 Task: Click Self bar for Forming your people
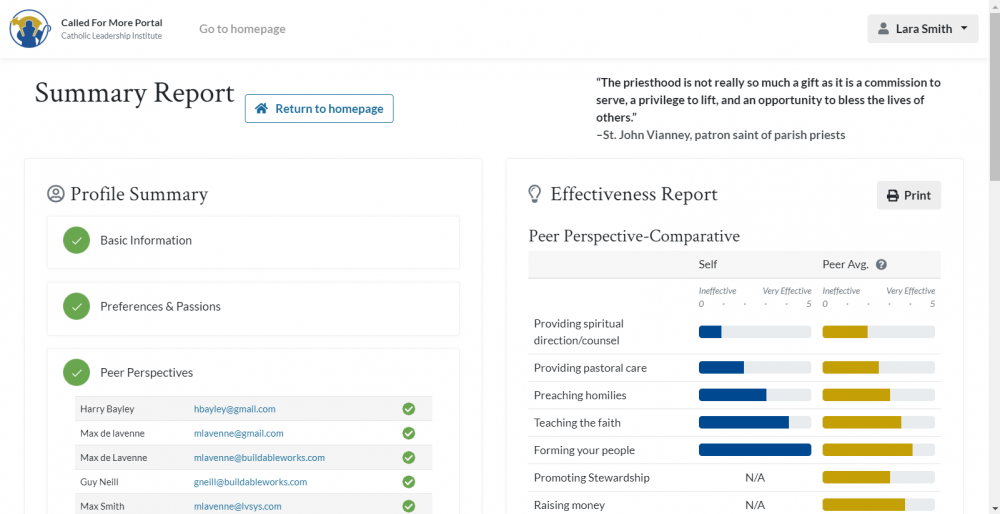tap(755, 450)
